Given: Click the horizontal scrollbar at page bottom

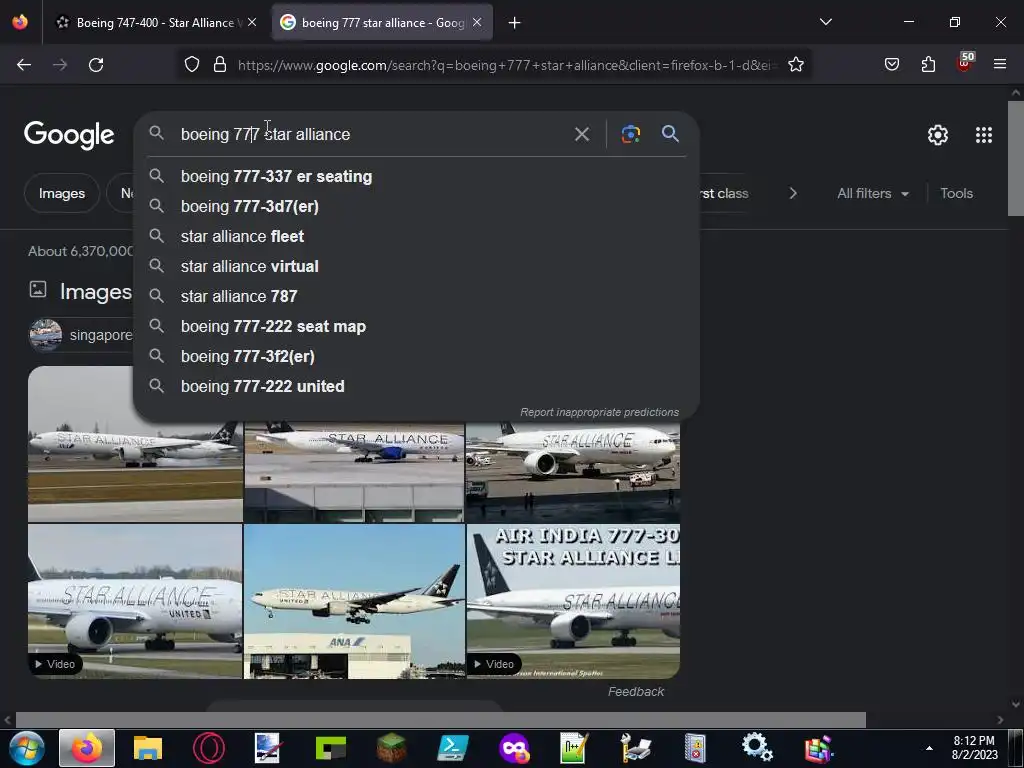Looking at the screenshot, I should pyautogui.click(x=441, y=720).
